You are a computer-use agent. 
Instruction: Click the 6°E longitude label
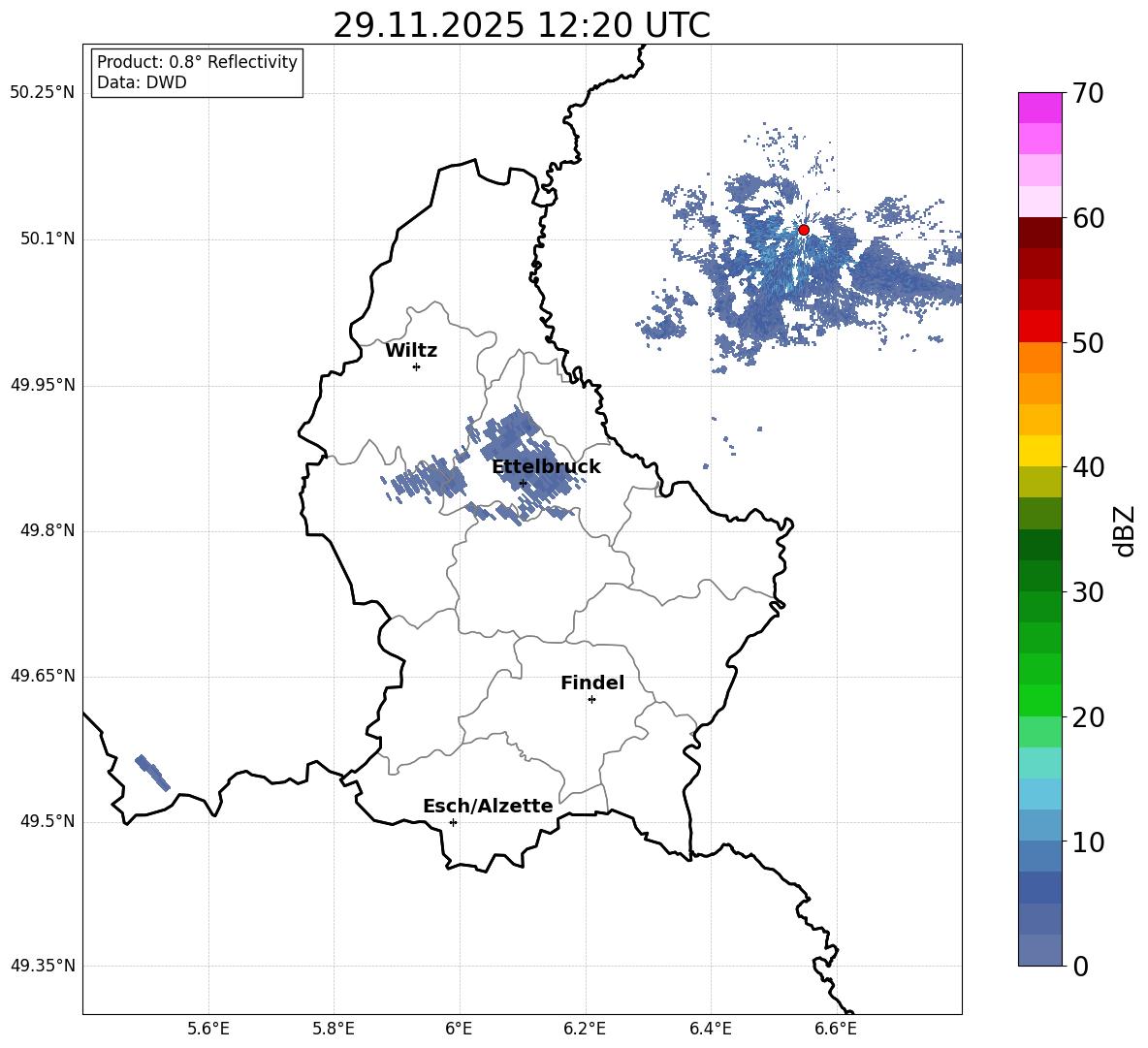(x=459, y=1029)
